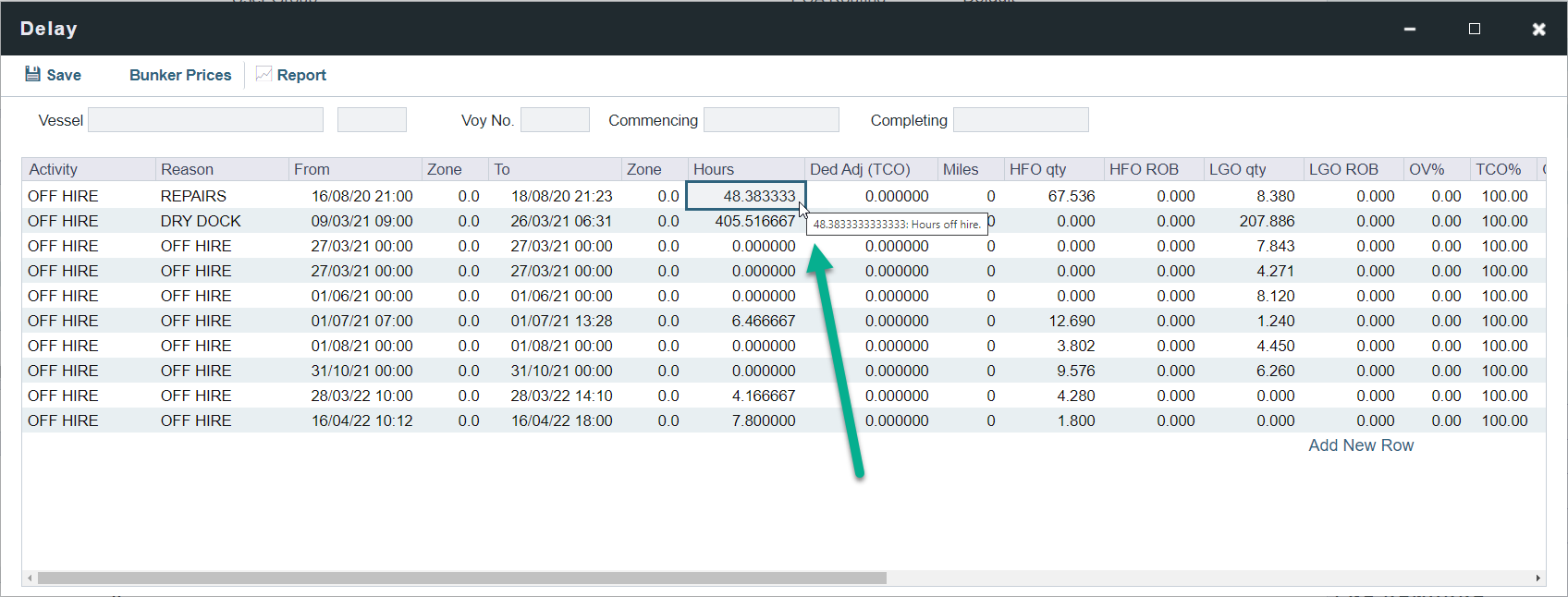Click the horizontal scrollbar thumb

coord(462,579)
